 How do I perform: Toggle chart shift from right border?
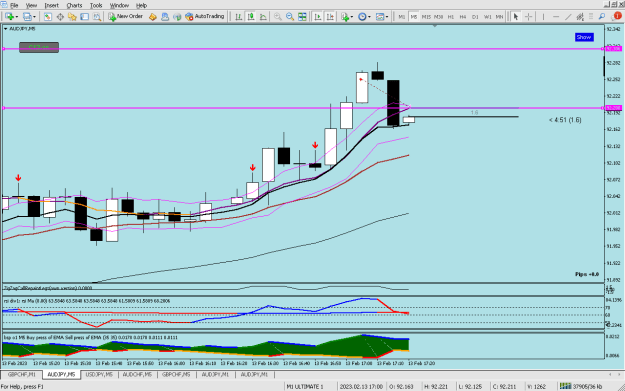coord(330,16)
